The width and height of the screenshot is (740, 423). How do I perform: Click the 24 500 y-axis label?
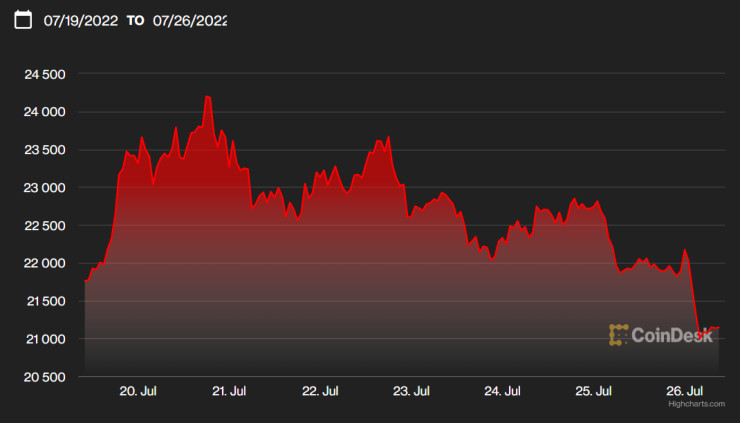(x=44, y=74)
